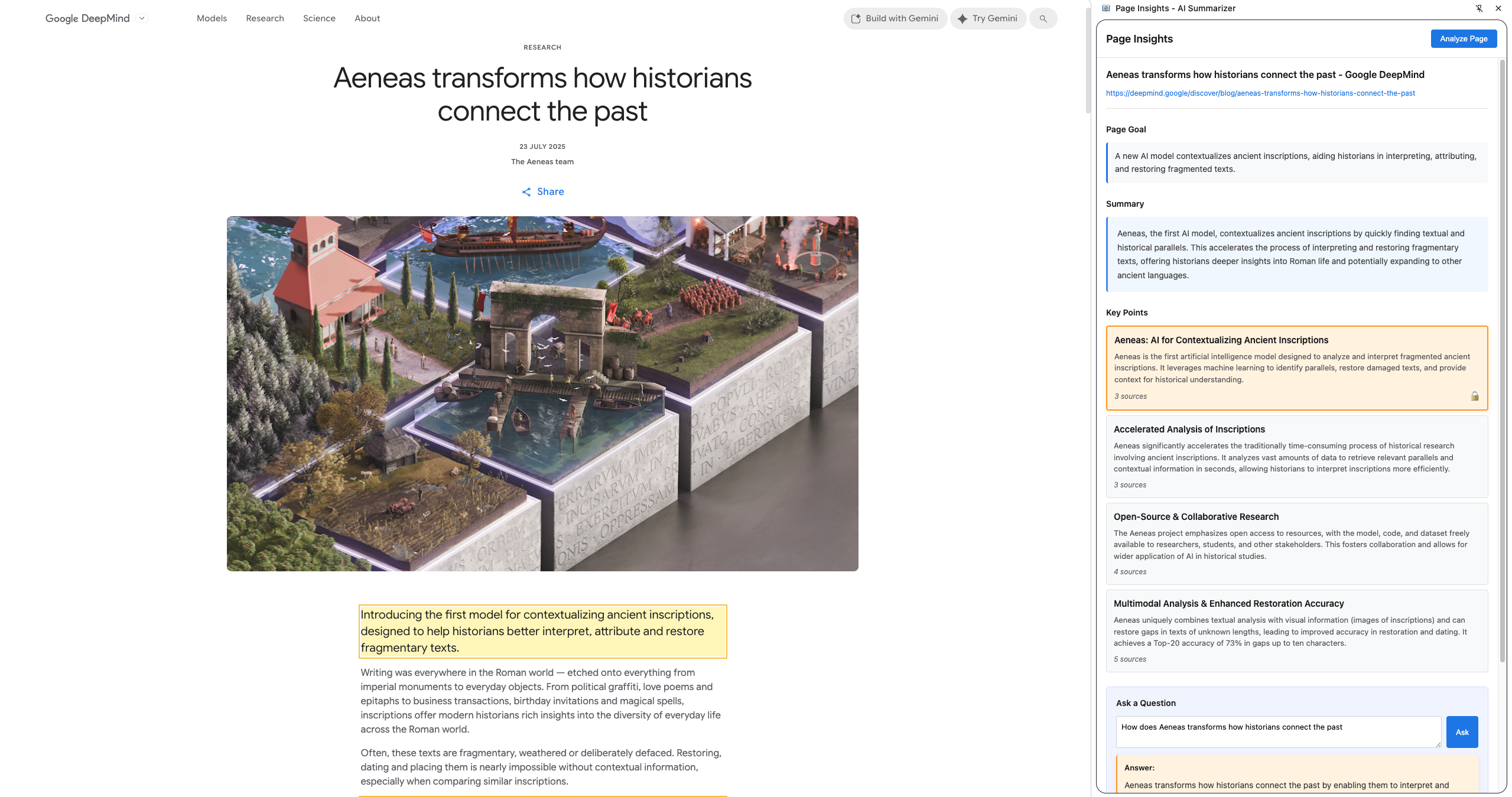Open the Research navigation menu
The width and height of the screenshot is (1512, 797).
(x=265, y=18)
